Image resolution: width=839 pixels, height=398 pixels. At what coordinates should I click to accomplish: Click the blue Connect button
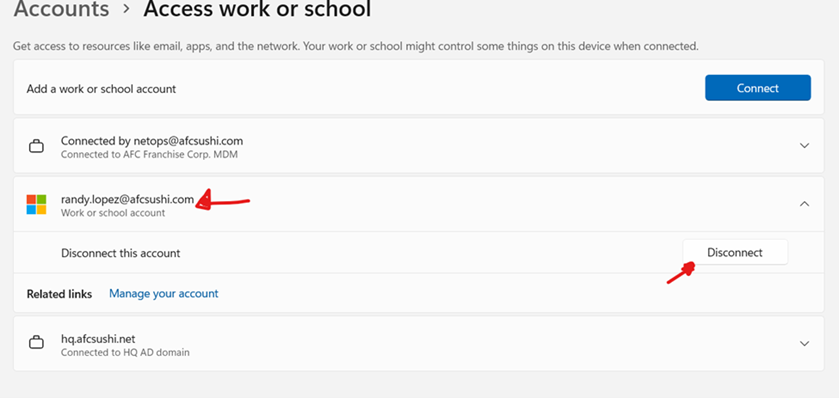[758, 88]
